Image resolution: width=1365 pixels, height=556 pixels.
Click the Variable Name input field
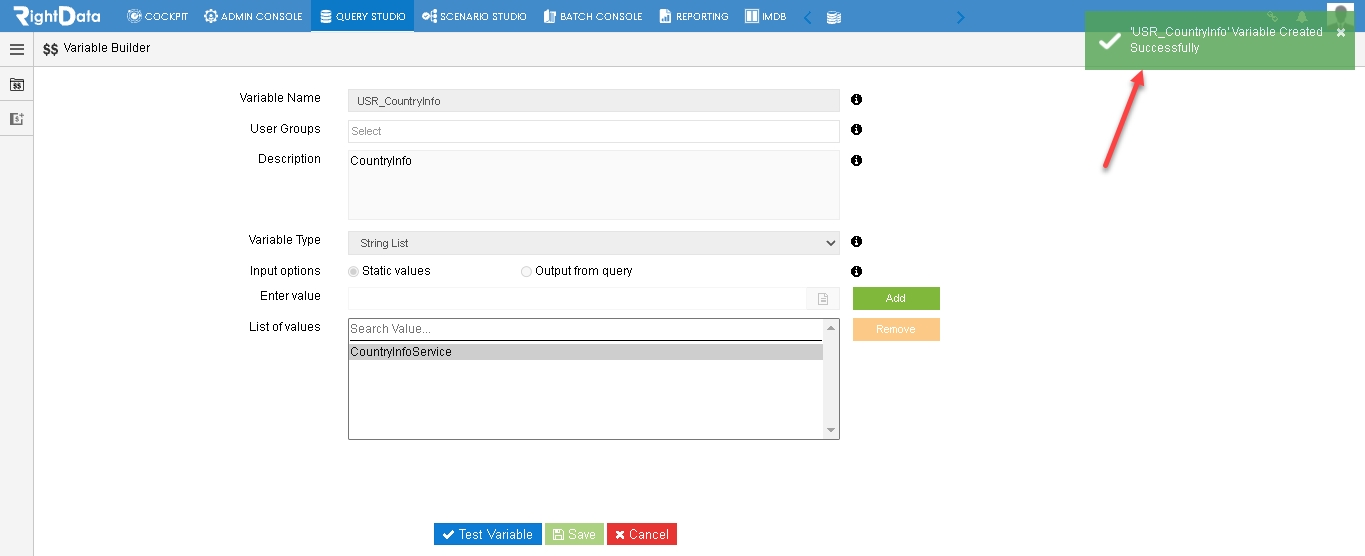coord(594,101)
